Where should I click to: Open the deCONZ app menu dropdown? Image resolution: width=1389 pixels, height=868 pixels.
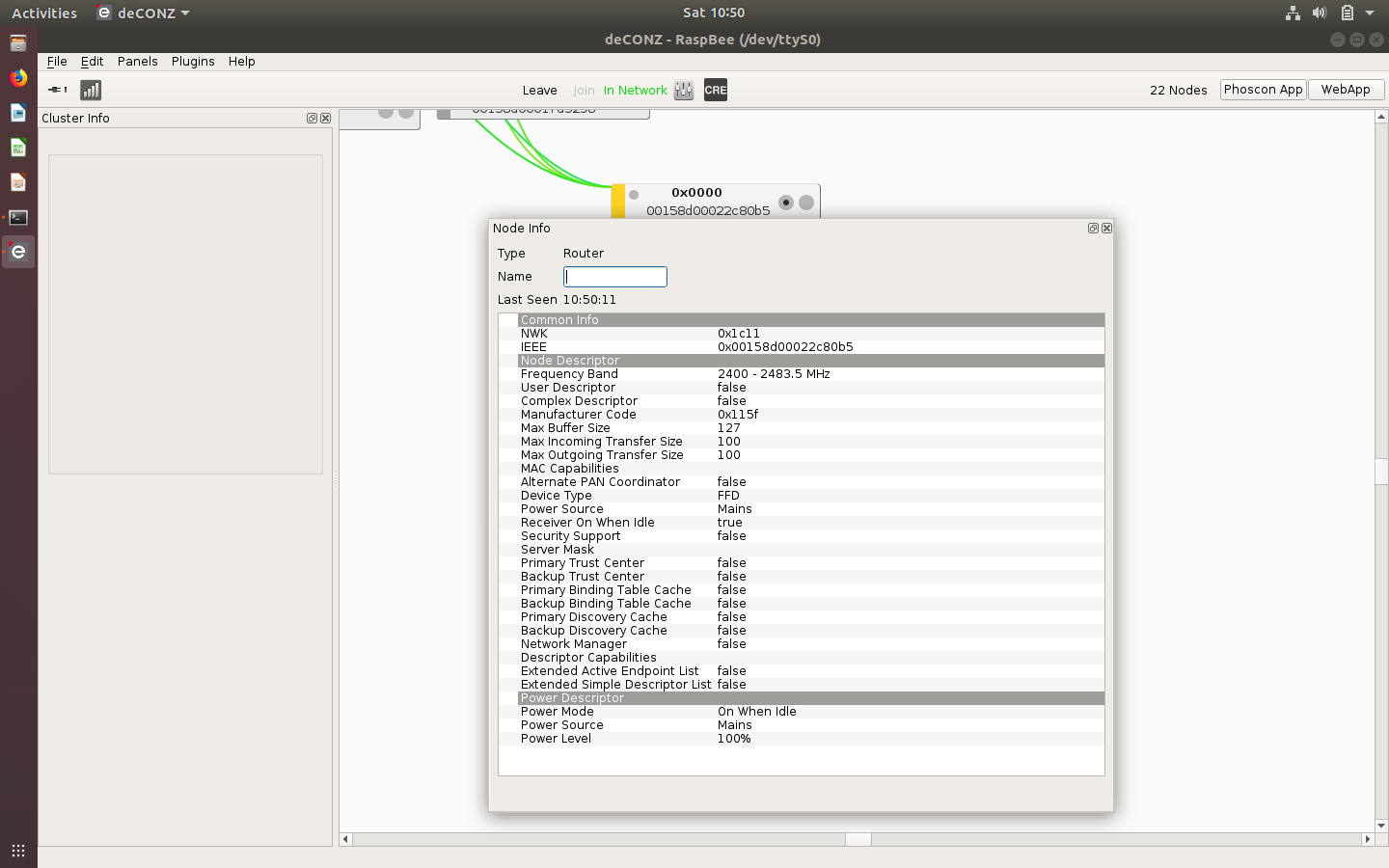click(x=143, y=13)
